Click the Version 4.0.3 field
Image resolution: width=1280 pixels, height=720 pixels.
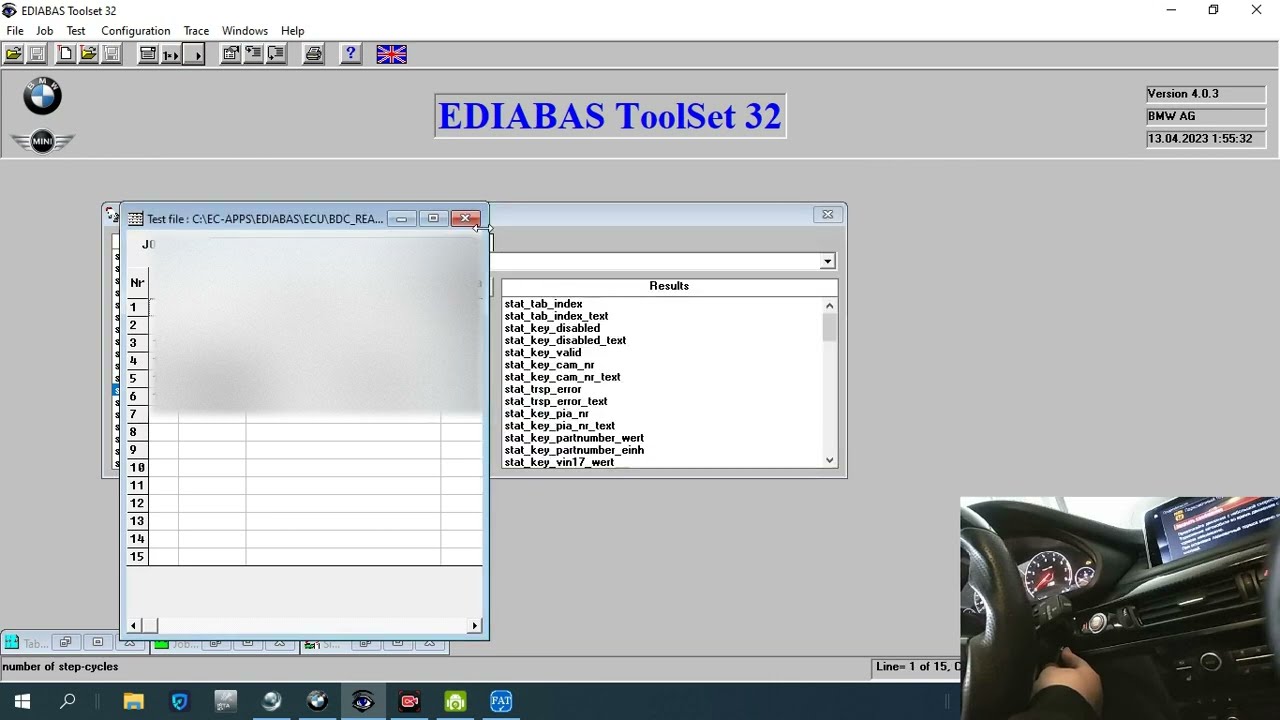click(x=1206, y=94)
